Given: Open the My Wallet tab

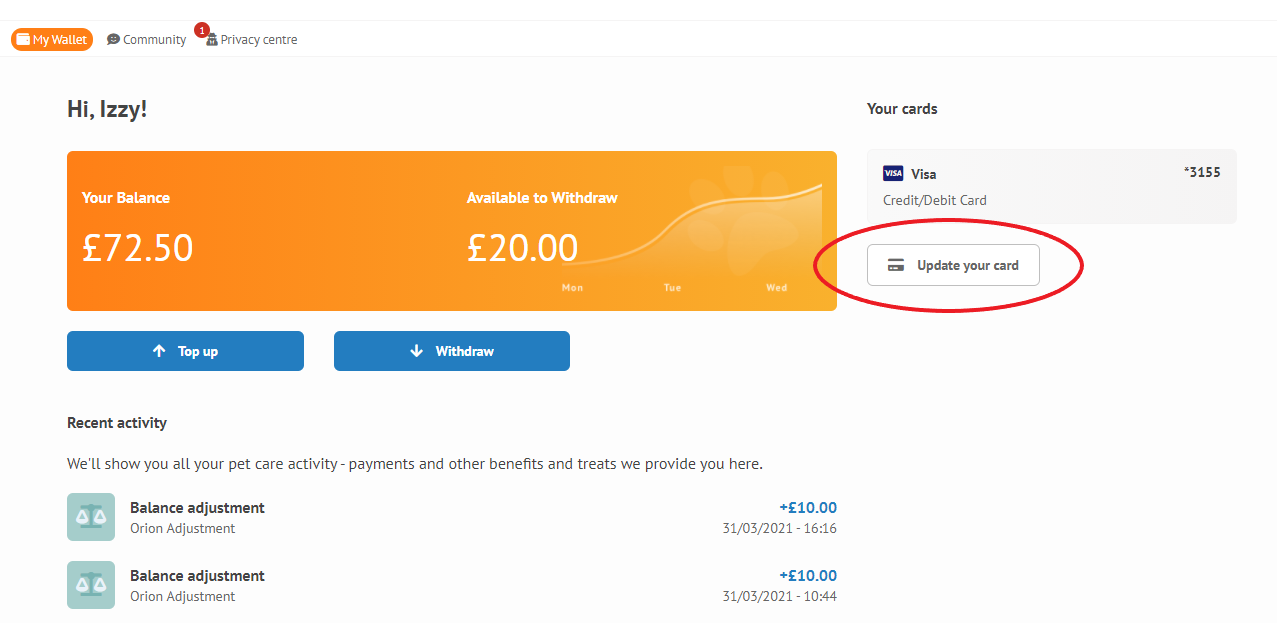Looking at the screenshot, I should [x=52, y=40].
